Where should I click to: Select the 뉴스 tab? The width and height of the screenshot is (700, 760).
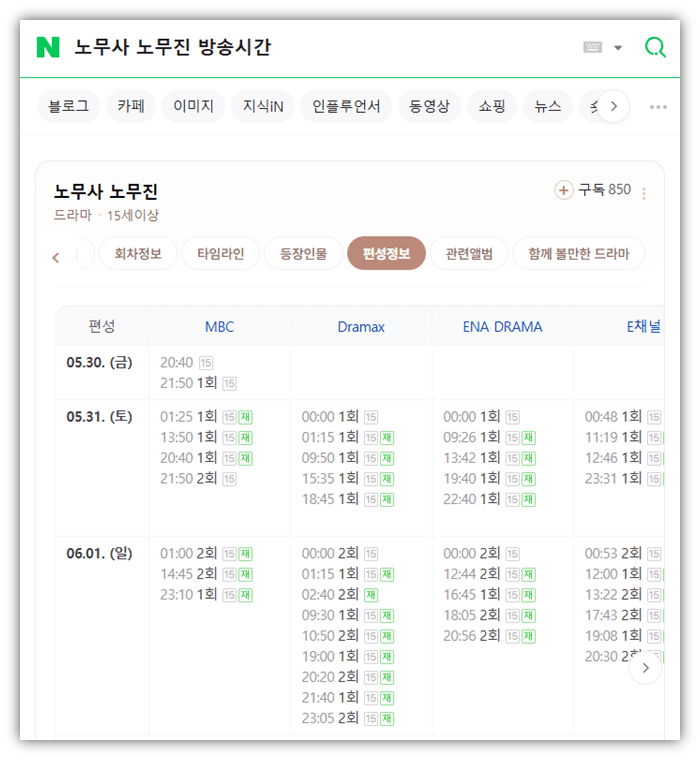[548, 106]
